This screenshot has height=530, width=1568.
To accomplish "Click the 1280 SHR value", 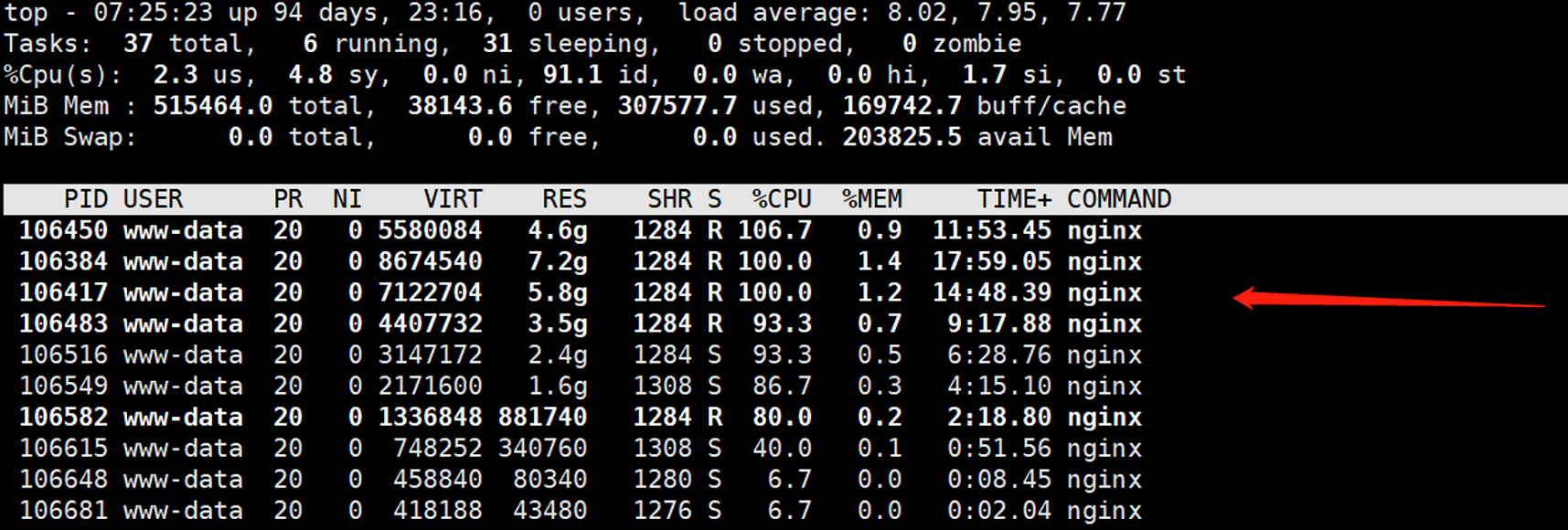I will pyautogui.click(x=662, y=479).
